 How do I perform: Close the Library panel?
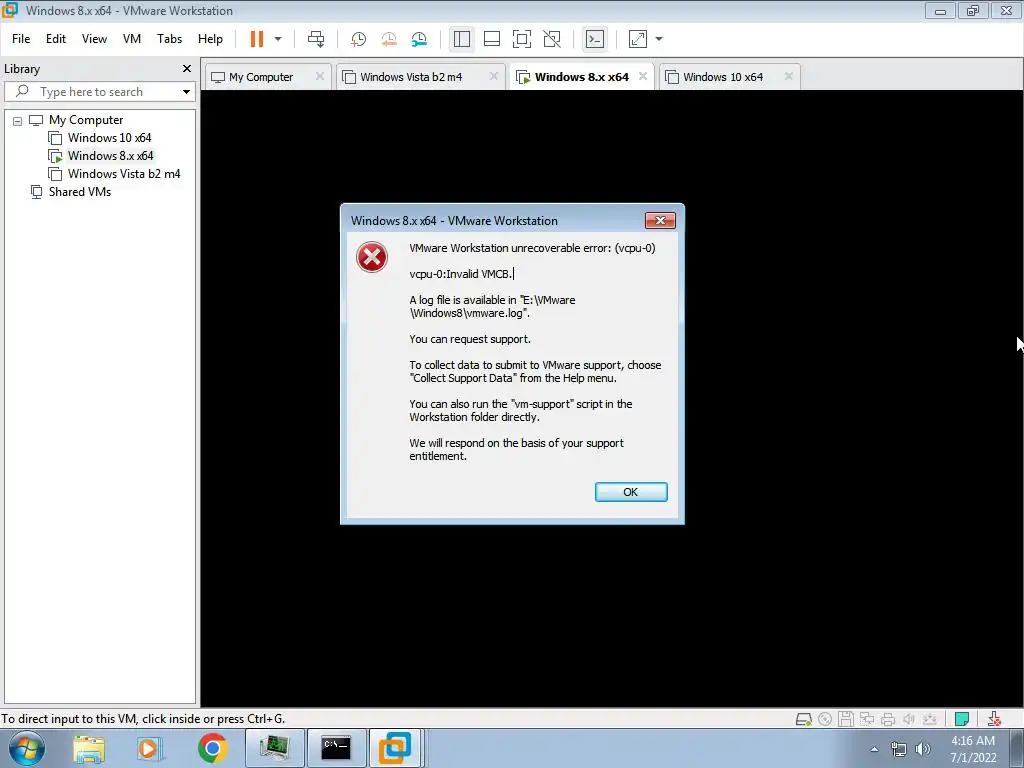[187, 69]
